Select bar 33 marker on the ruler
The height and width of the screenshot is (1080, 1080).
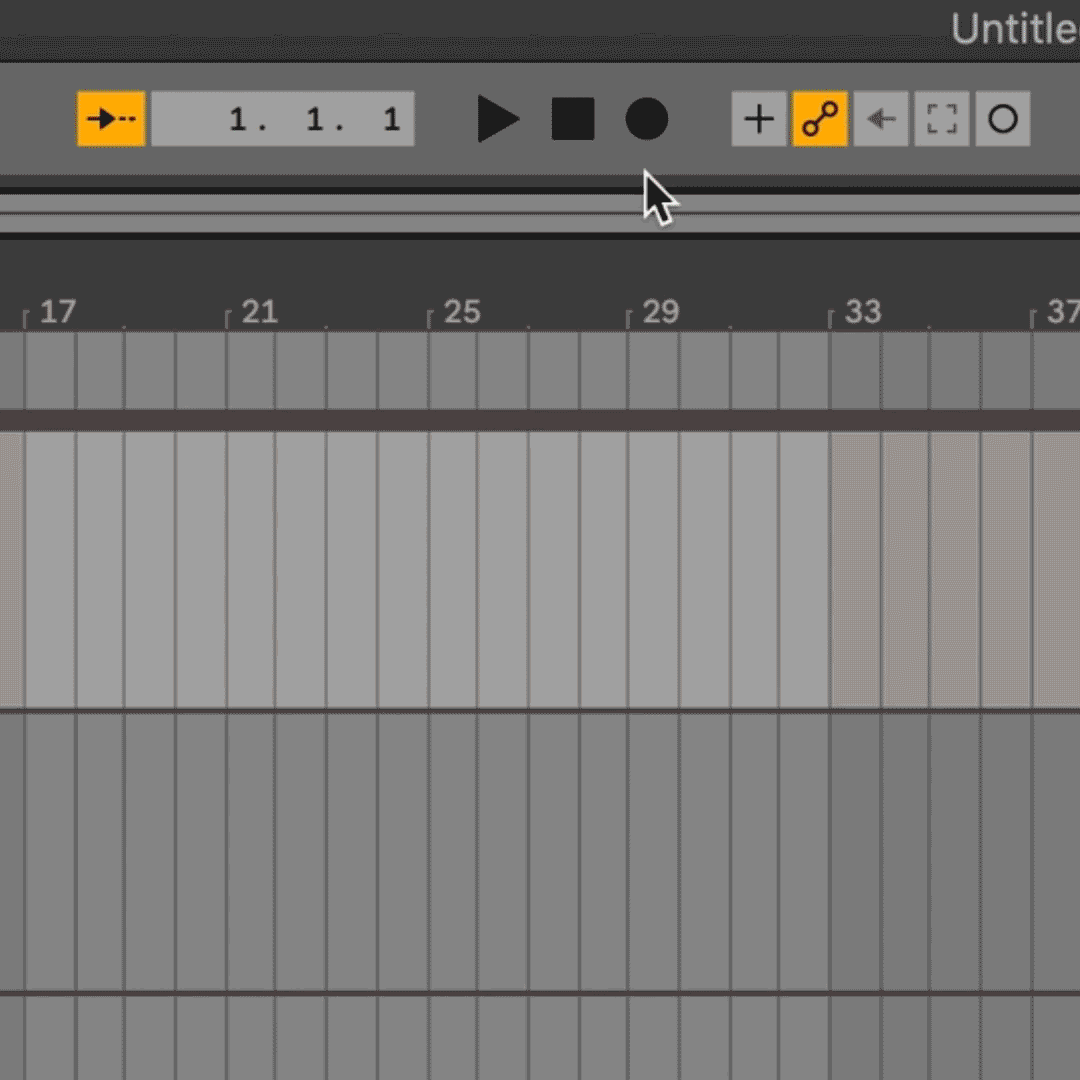pyautogui.click(x=862, y=313)
